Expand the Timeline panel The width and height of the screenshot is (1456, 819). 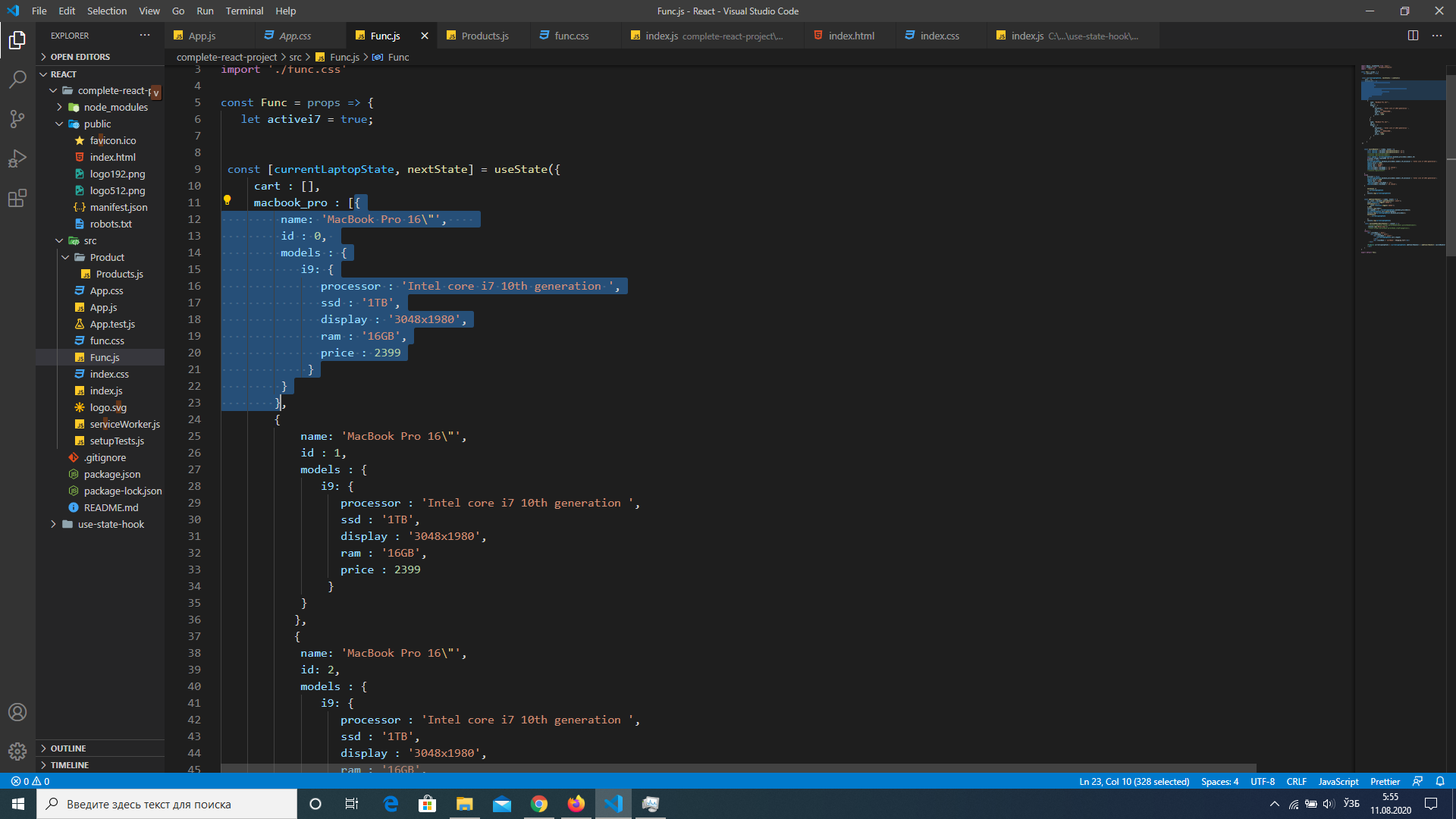(100, 765)
